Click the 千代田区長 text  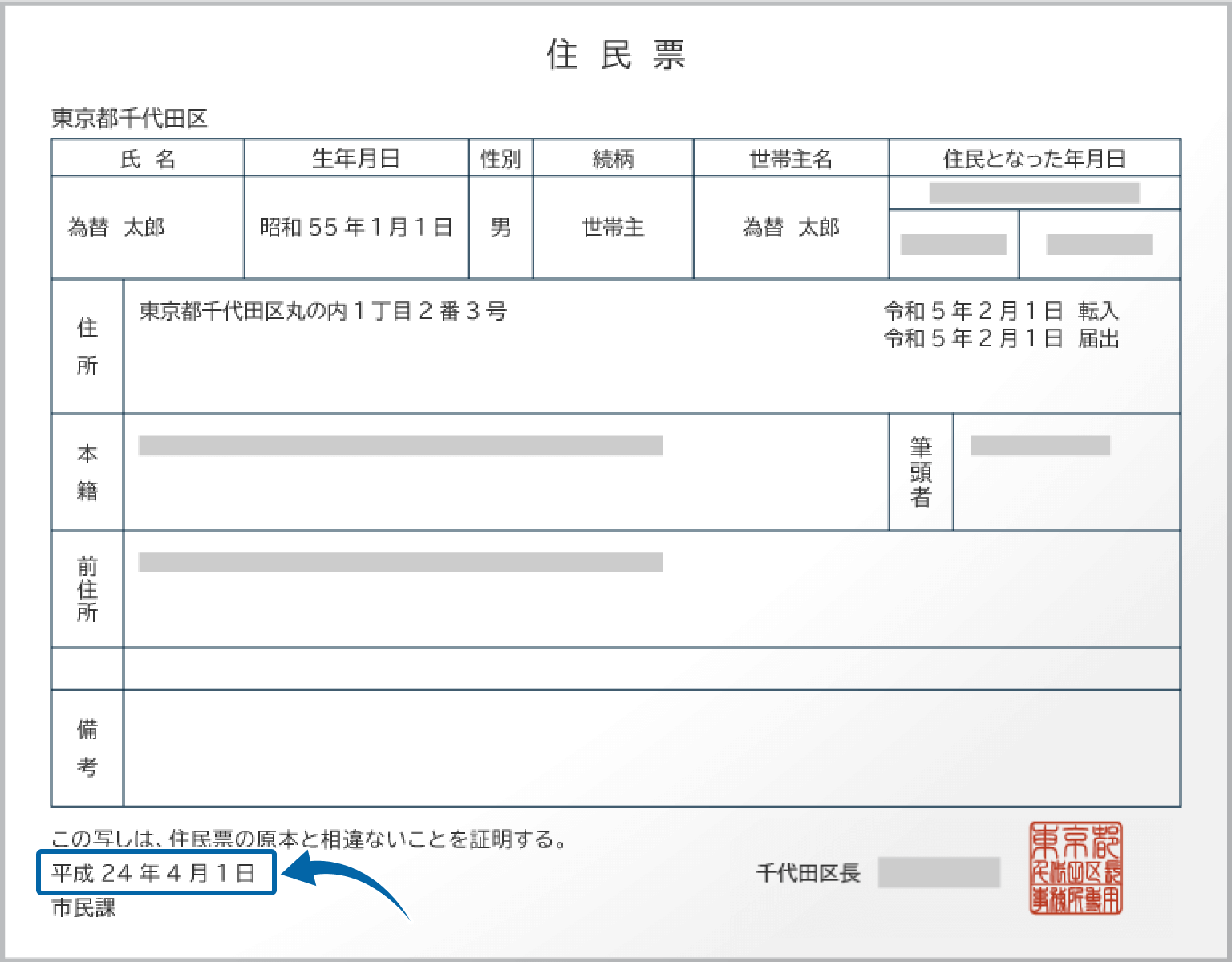tap(808, 873)
